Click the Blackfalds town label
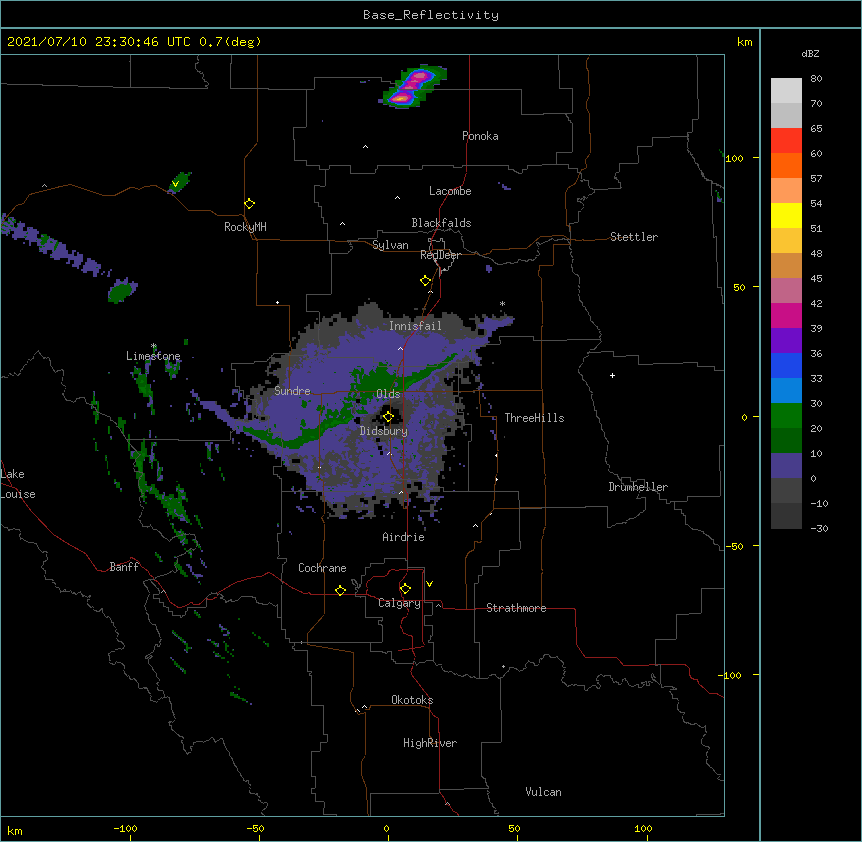Viewport: 862px width, 842px height. pos(441,223)
